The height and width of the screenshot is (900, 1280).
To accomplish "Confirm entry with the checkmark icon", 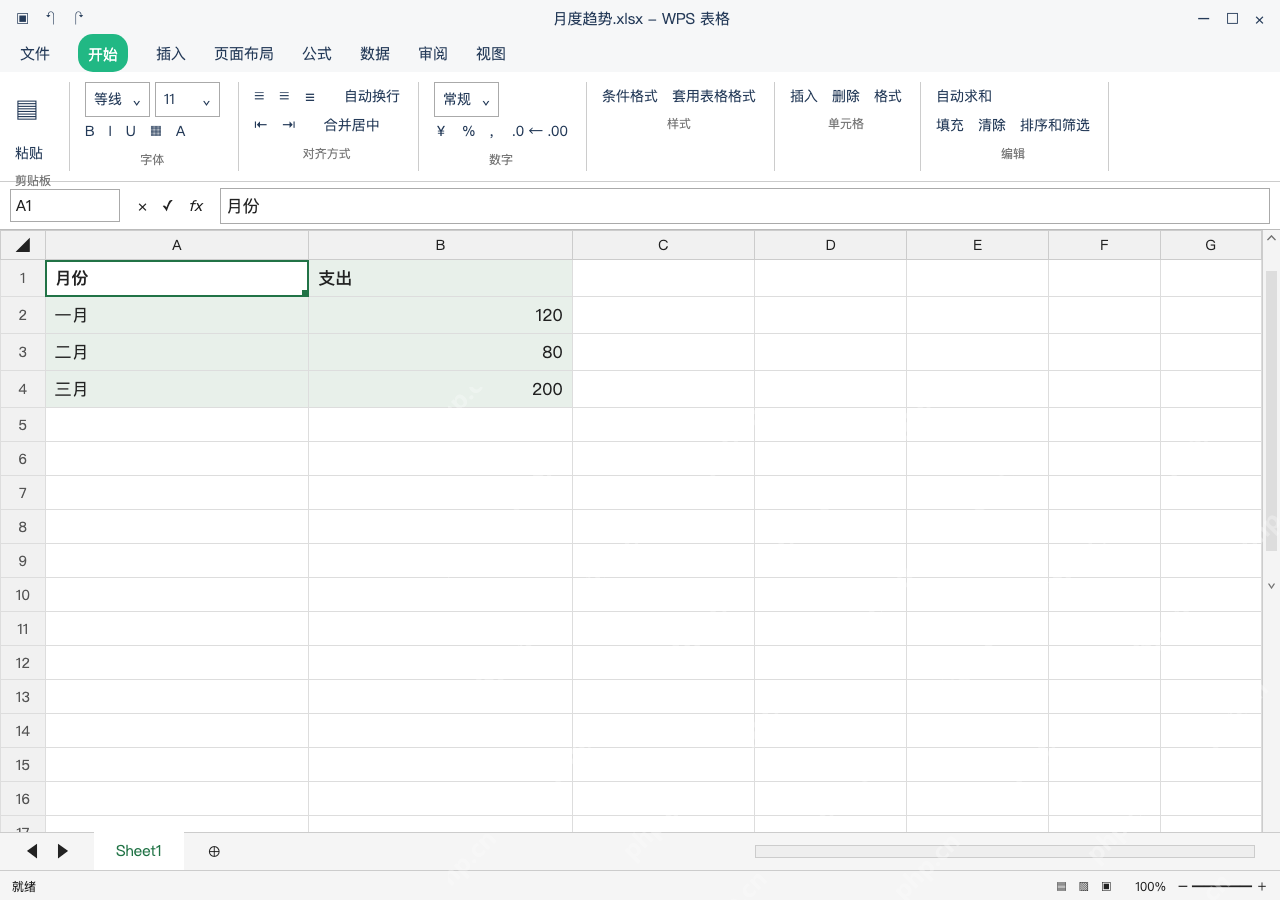I will coord(168,206).
